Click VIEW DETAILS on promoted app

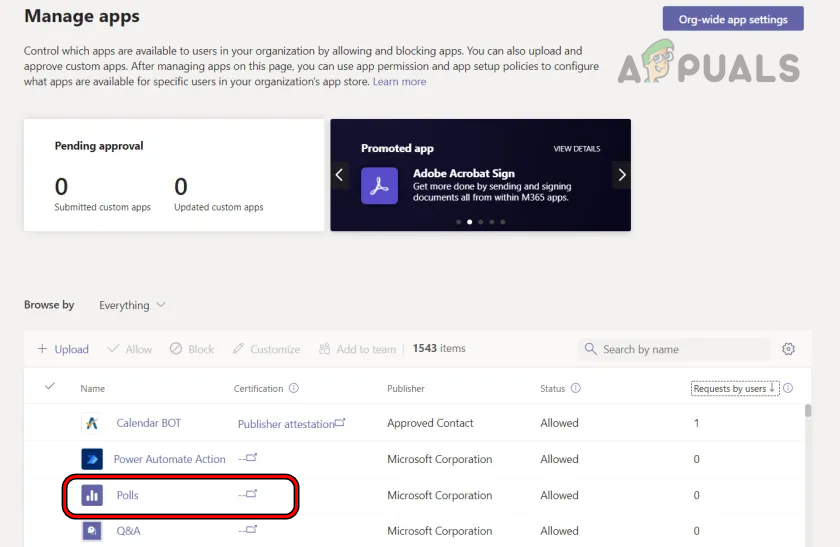click(576, 148)
